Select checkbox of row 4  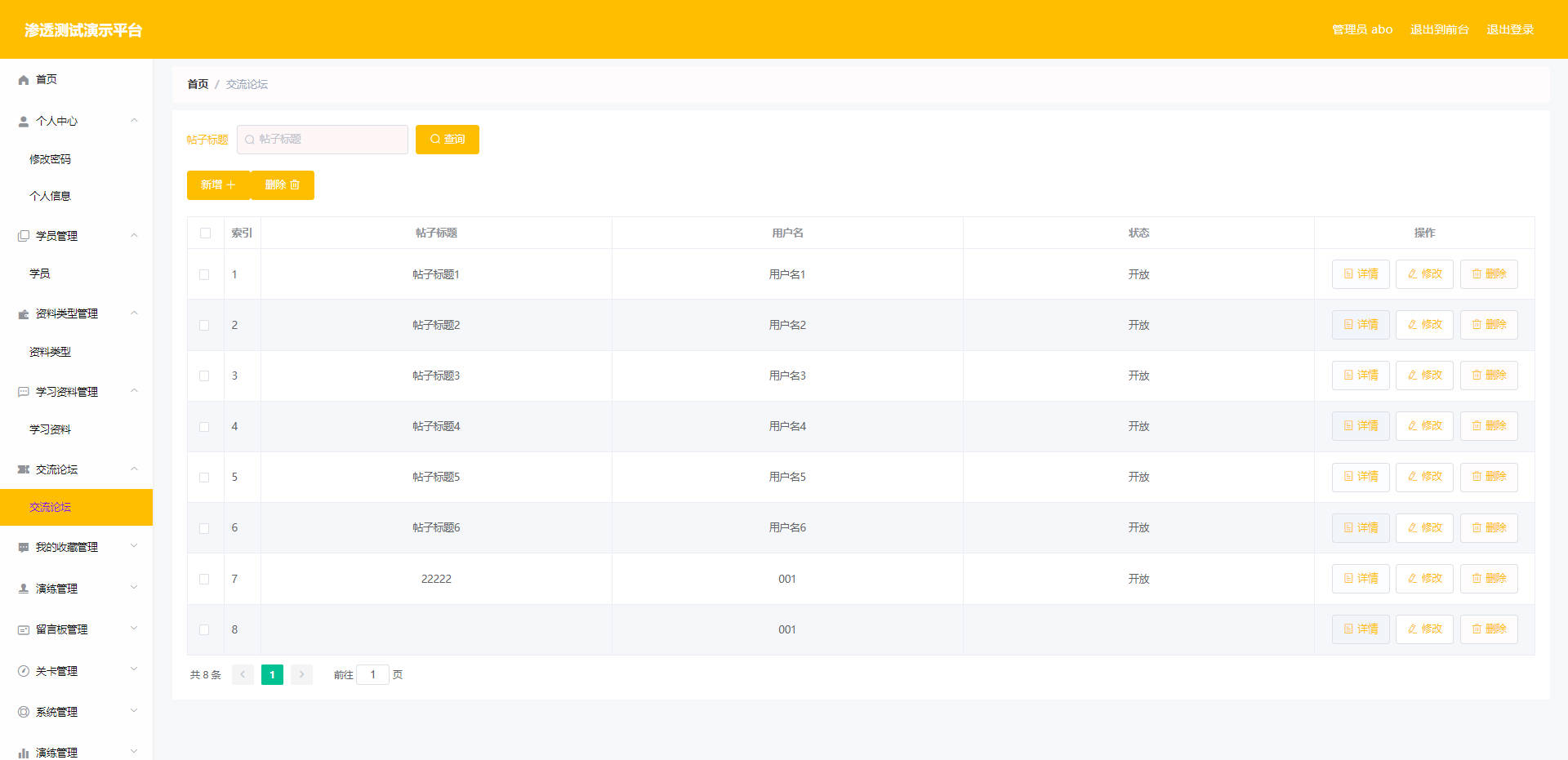click(204, 427)
